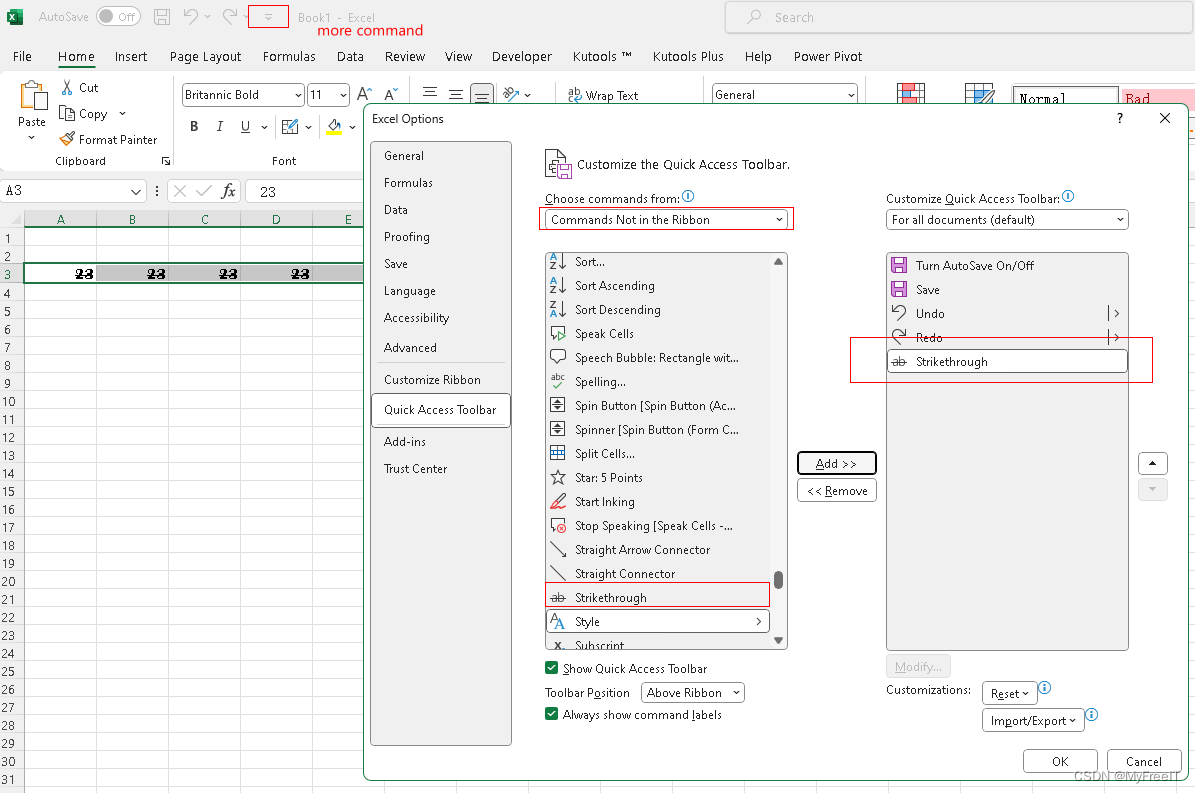Viewport: 1195px width, 793px height.
Task: Toggle the AutoSave switch
Action: 118,17
